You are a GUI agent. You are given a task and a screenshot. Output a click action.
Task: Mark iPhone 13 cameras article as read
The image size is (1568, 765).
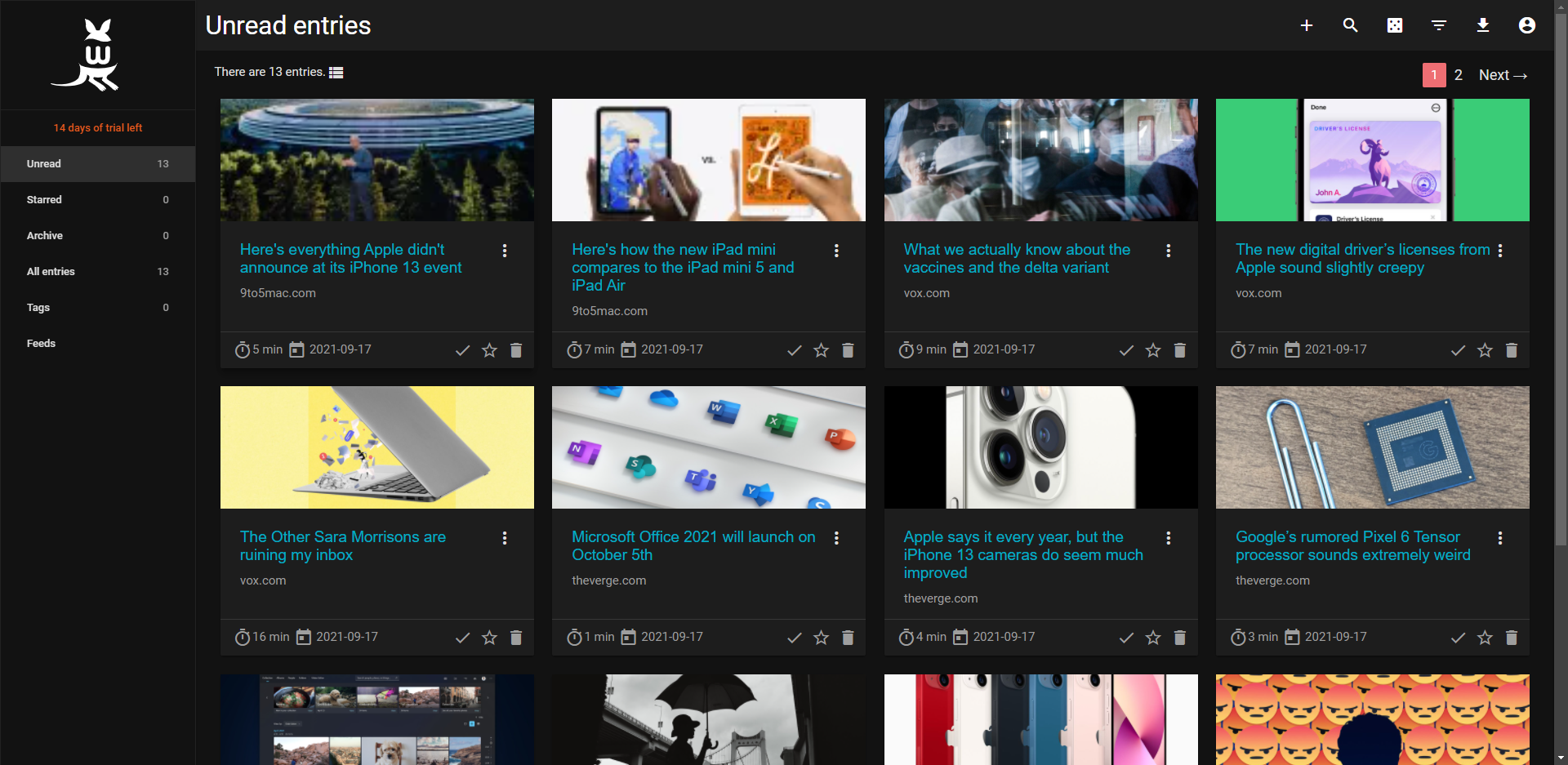(1126, 638)
